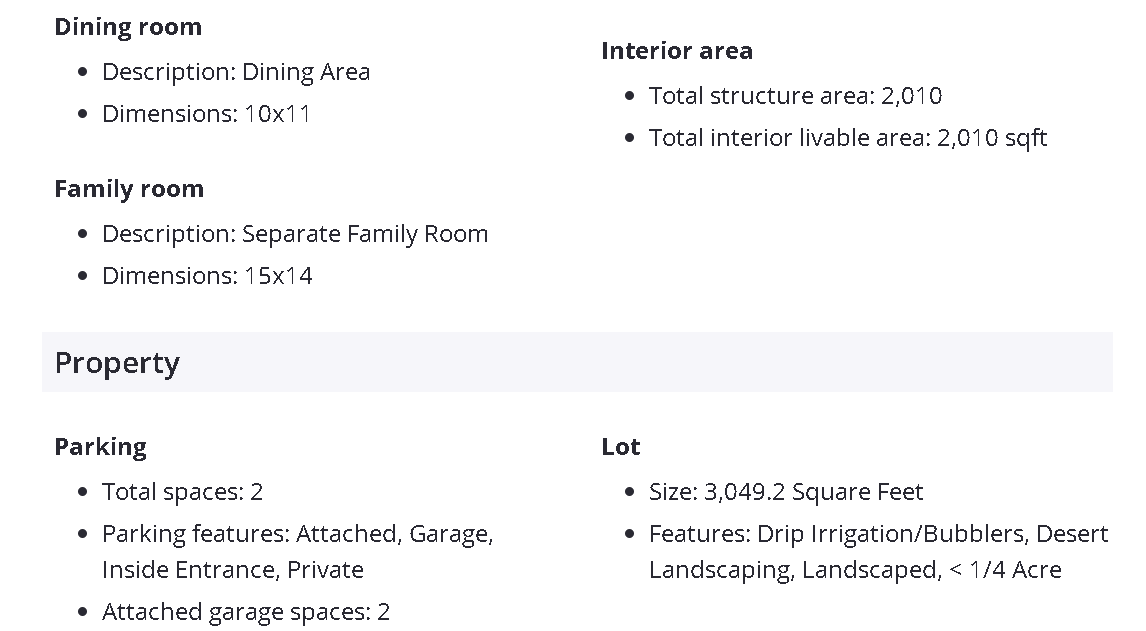Click the Parking heading
Viewport: 1146px width, 631px height.
pyautogui.click(x=100, y=447)
